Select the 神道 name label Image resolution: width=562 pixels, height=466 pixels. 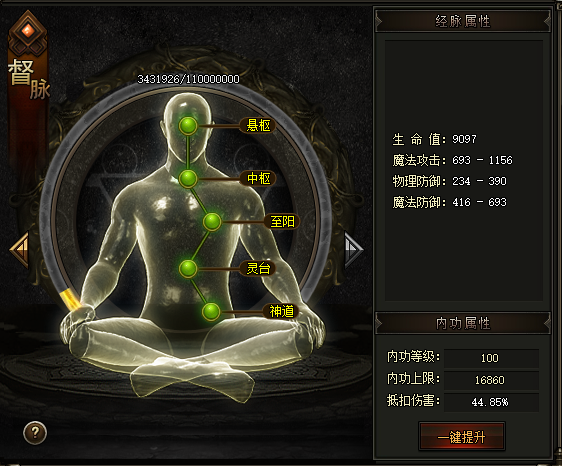(281, 311)
